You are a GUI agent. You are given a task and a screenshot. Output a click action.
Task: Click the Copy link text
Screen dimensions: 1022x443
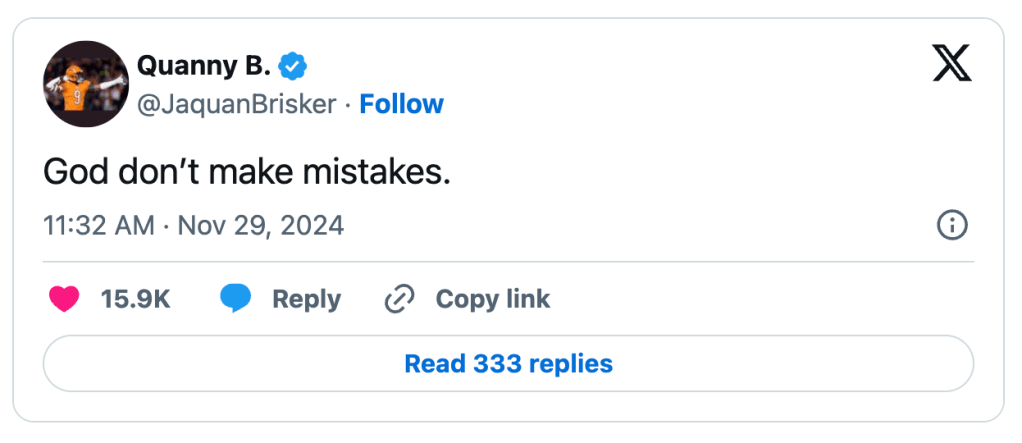(492, 298)
